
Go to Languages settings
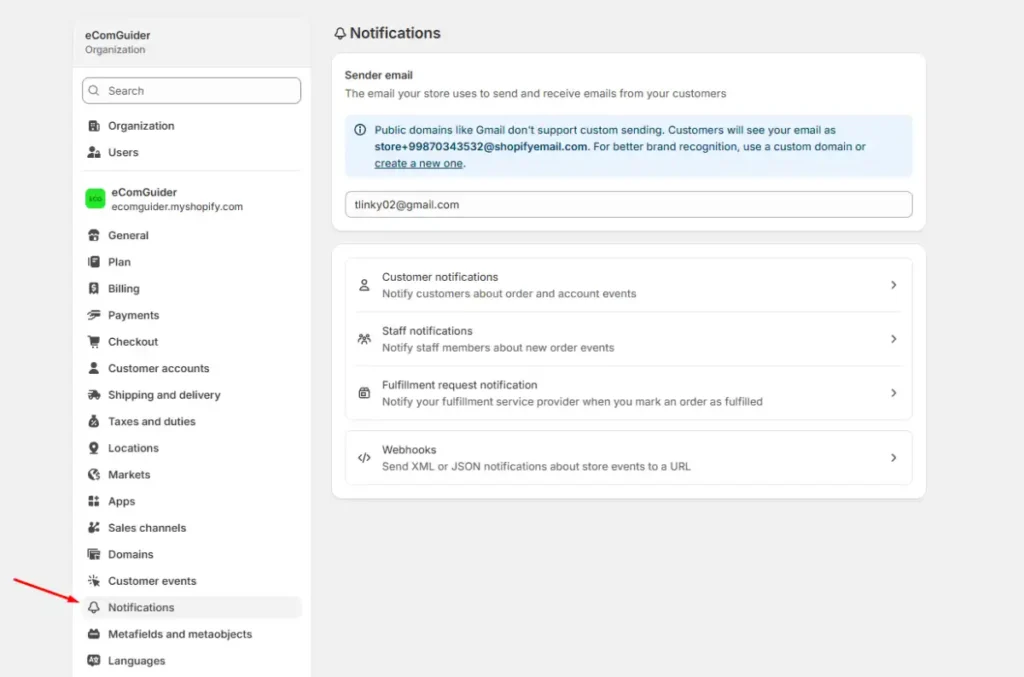191,660
